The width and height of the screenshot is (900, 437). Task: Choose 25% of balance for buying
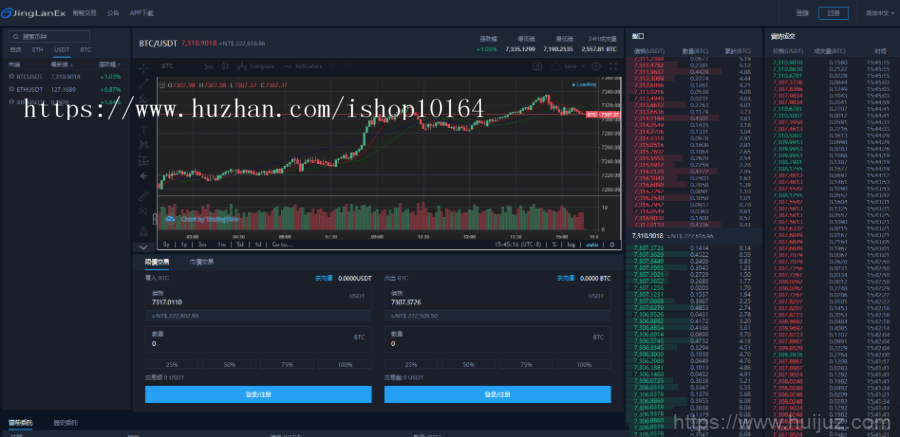click(172, 364)
